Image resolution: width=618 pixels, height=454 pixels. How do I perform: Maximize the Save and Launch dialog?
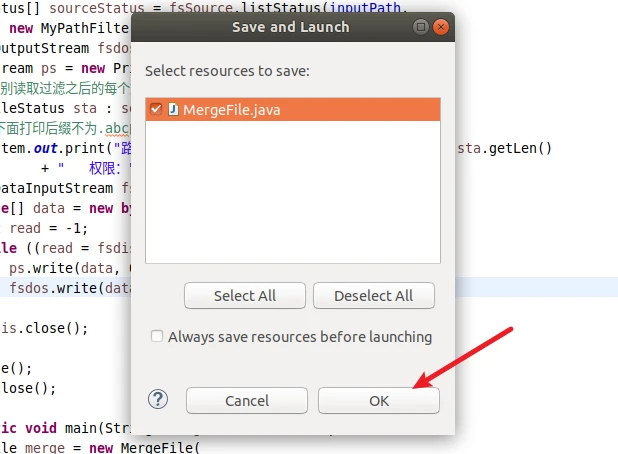click(x=421, y=27)
